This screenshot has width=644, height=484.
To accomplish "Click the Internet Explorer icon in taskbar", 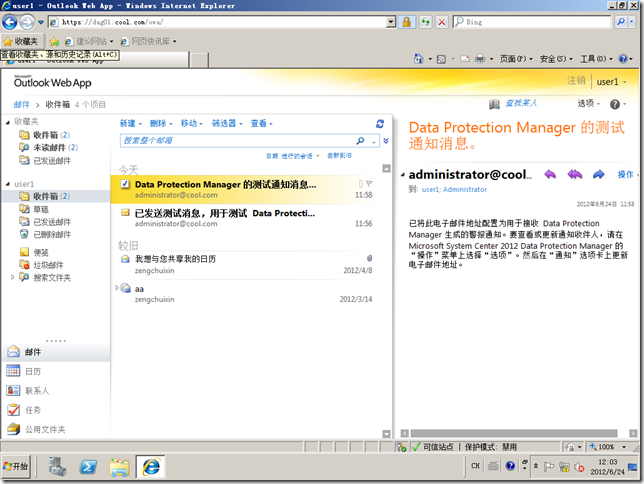I will tap(151, 467).
